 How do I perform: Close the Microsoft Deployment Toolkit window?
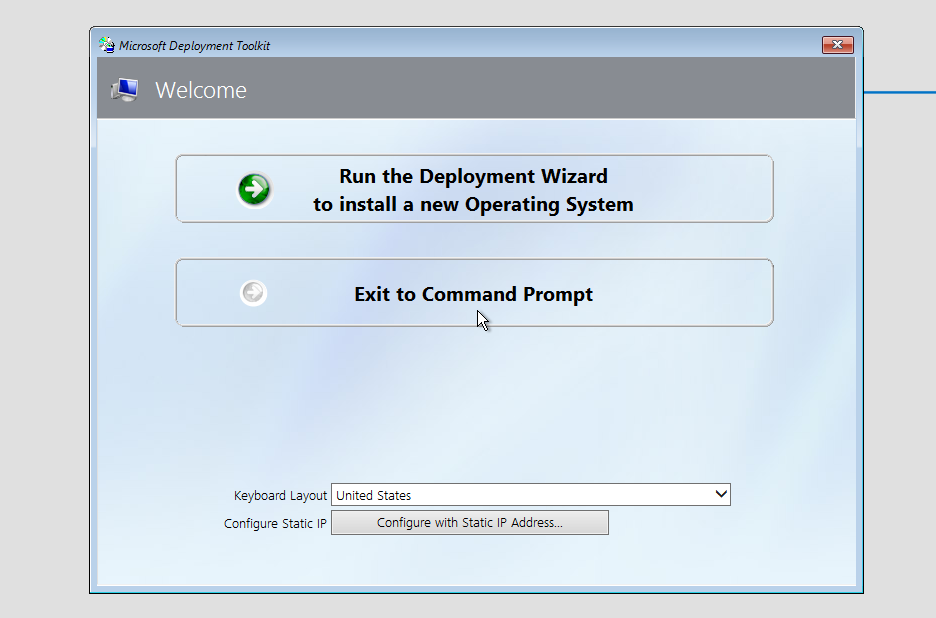tap(836, 44)
